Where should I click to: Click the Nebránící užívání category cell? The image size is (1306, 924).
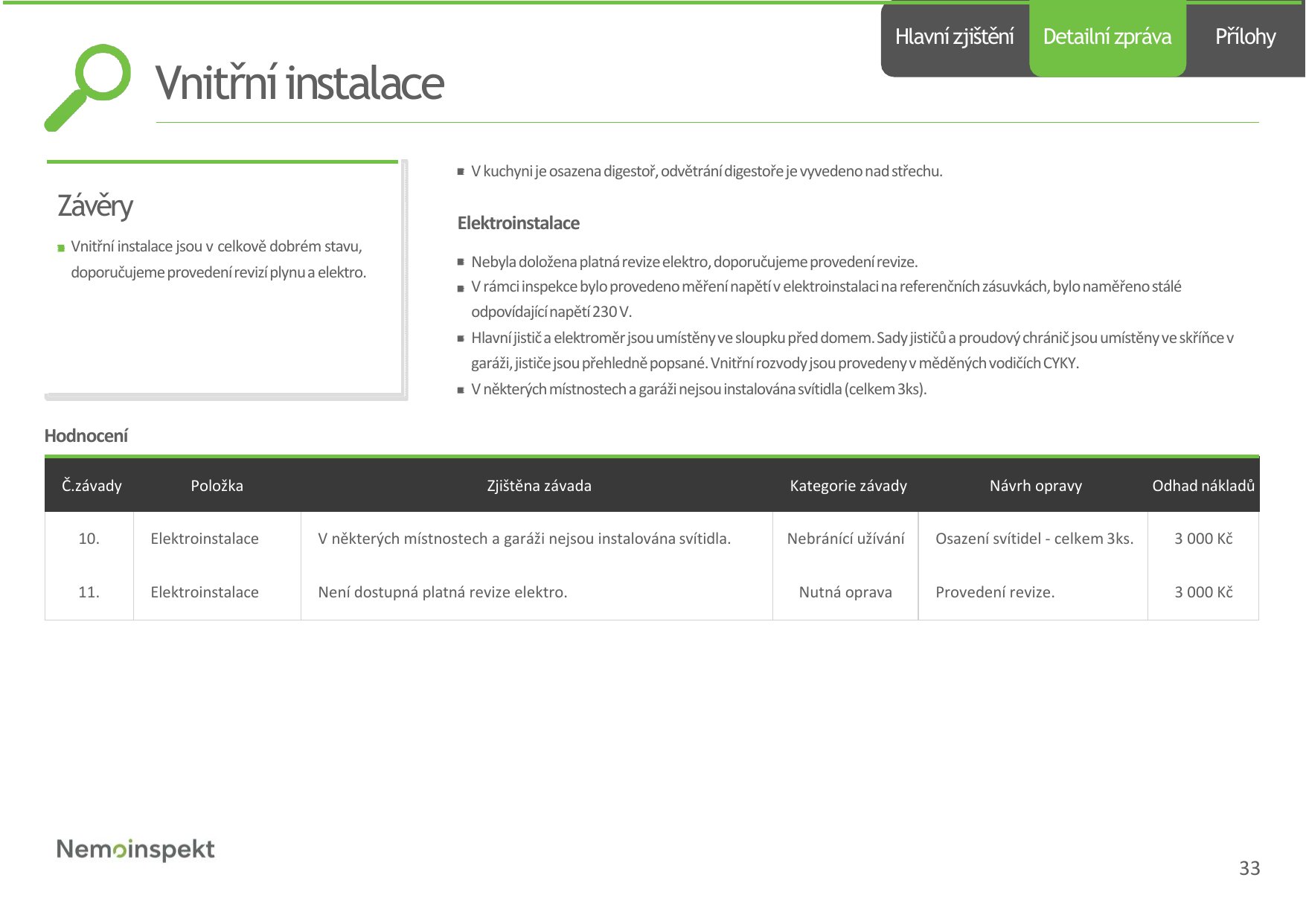[x=846, y=539]
